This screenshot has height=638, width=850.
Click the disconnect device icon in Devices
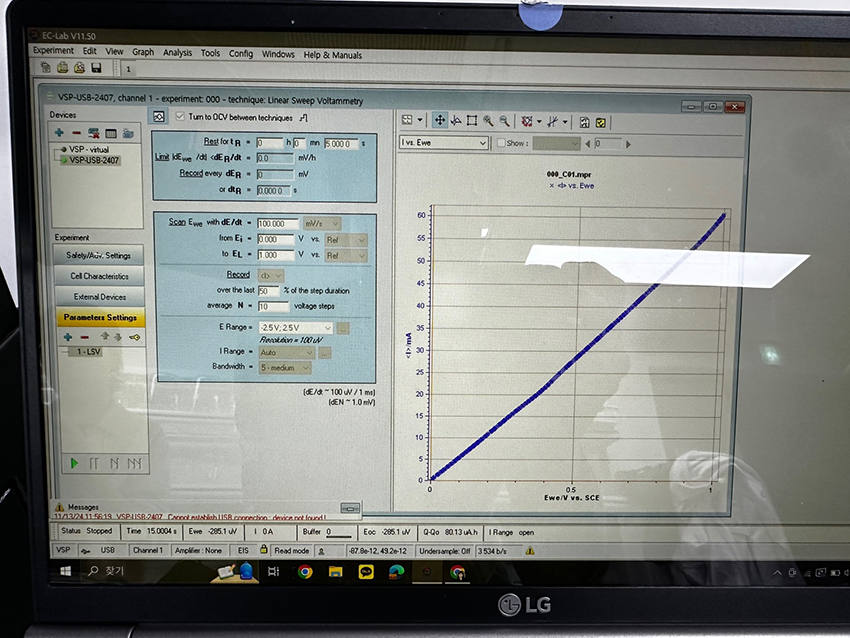94,133
